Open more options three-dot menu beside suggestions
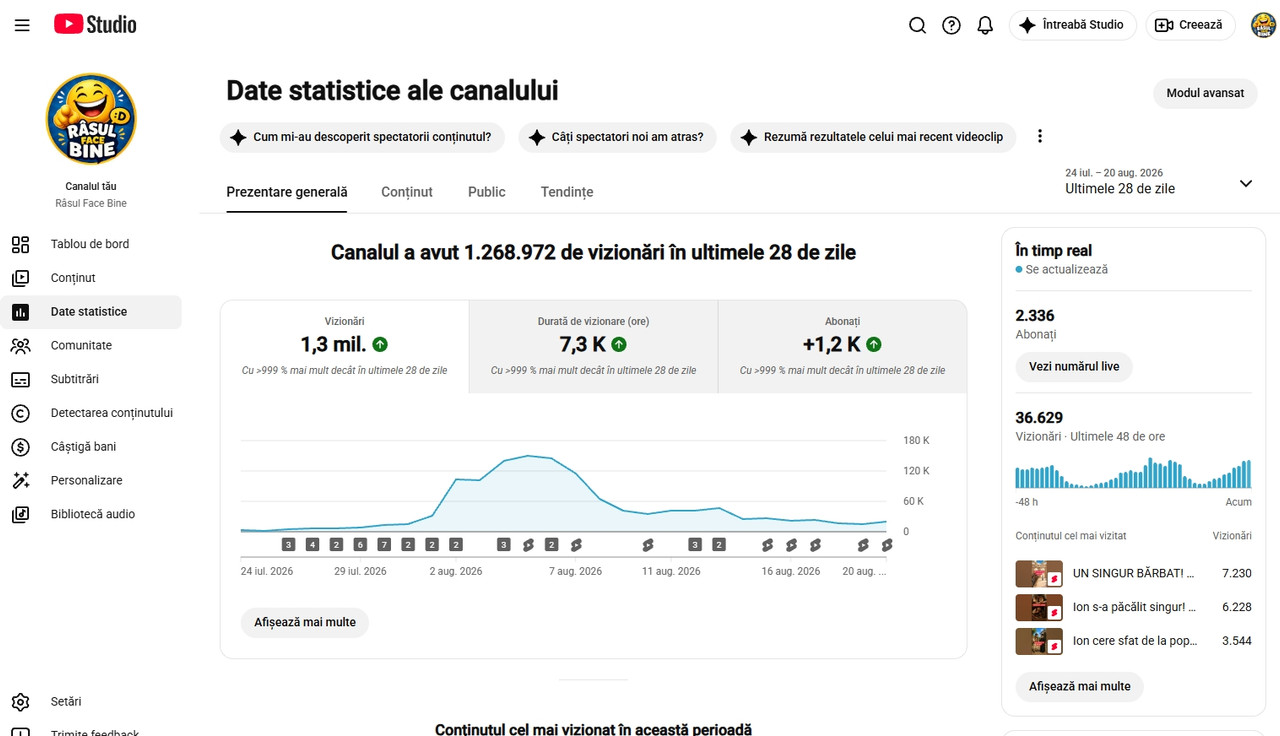This screenshot has width=1280, height=736. click(1040, 137)
